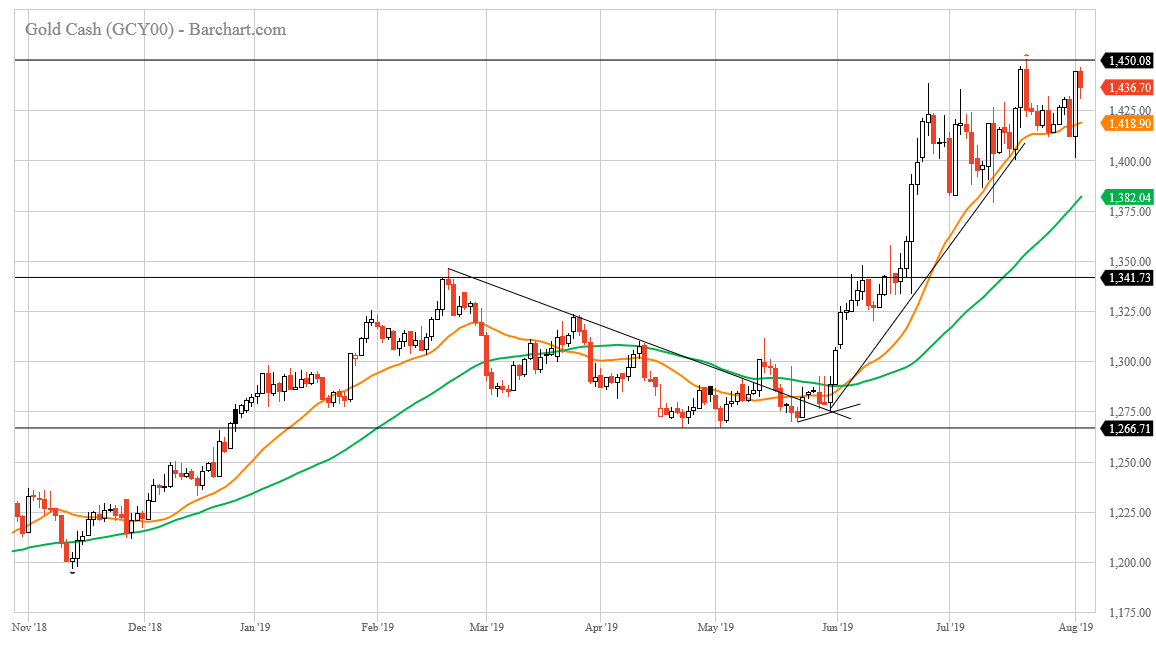The height and width of the screenshot is (650, 1156).
Task: Select the Jan '19 date axis label
Action: [x=254, y=627]
